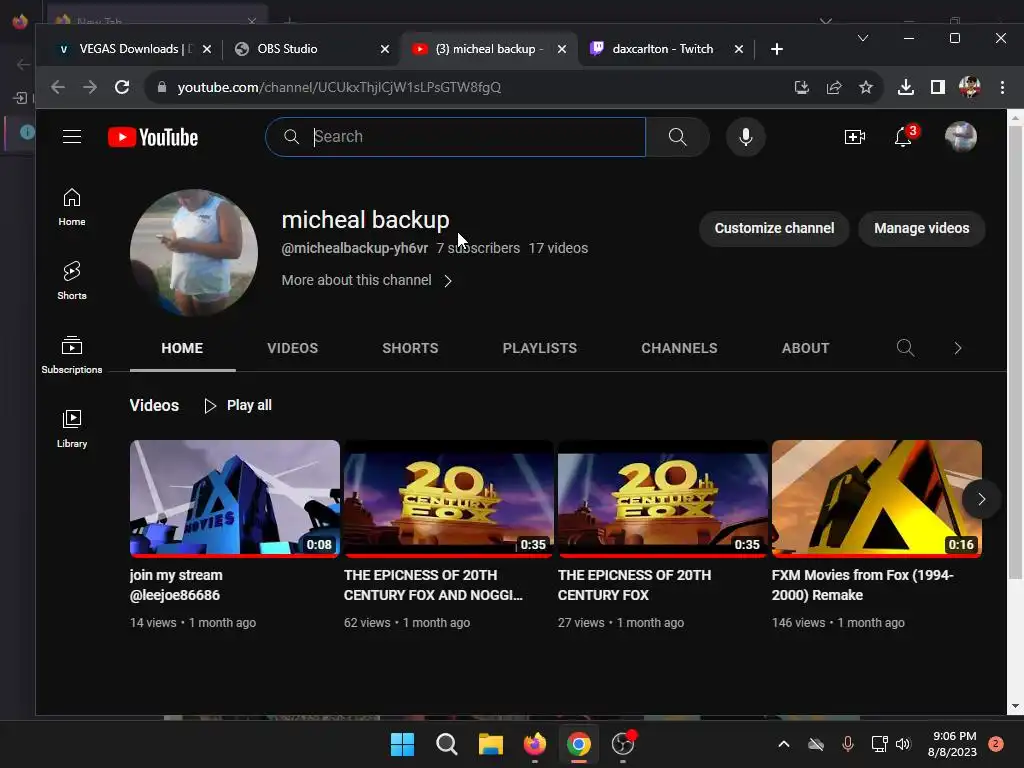Image resolution: width=1024 pixels, height=768 pixels.
Task: Click the channel profile picture
Action: 194,253
